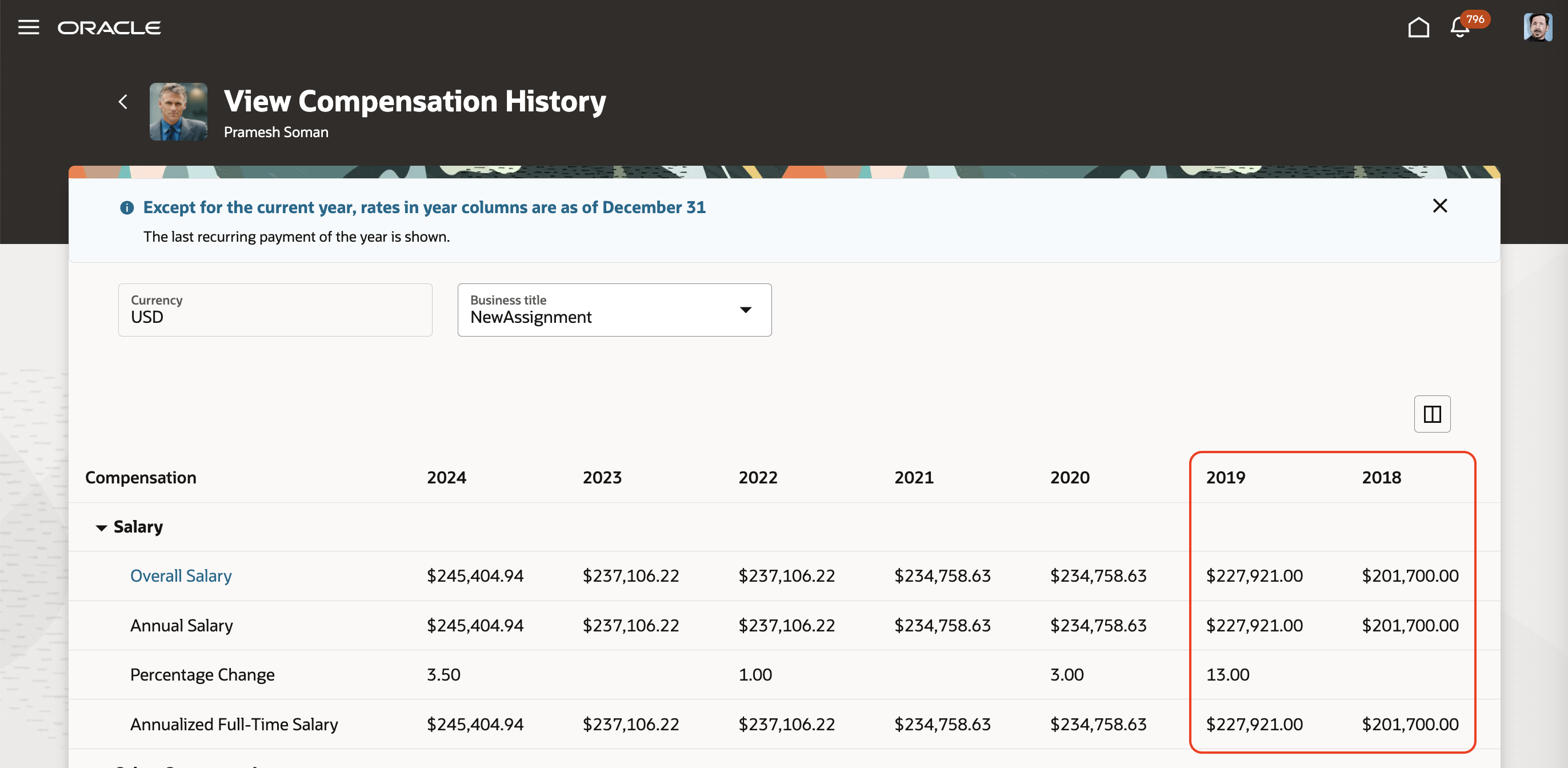Dismiss the December 31 info message

coord(1439,206)
